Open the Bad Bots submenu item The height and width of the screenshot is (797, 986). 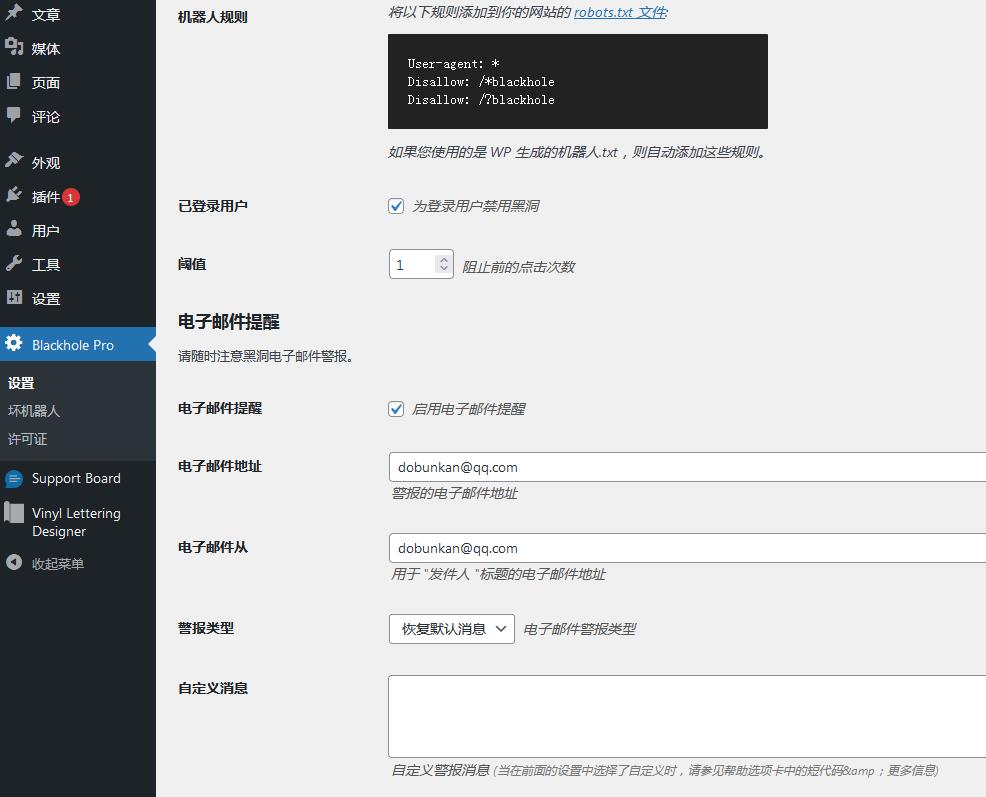[34, 411]
